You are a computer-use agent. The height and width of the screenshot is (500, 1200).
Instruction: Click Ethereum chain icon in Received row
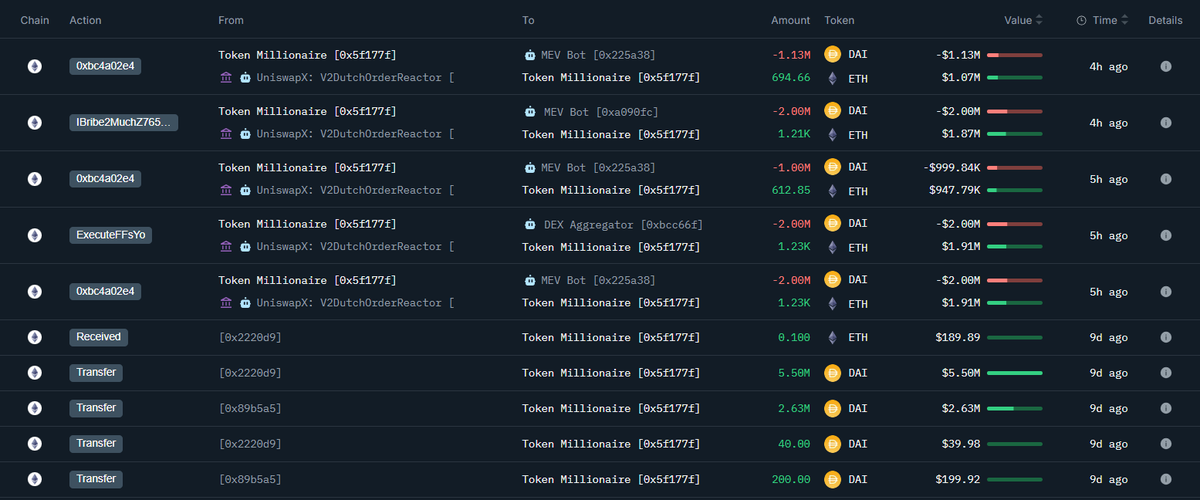[x=35, y=337]
